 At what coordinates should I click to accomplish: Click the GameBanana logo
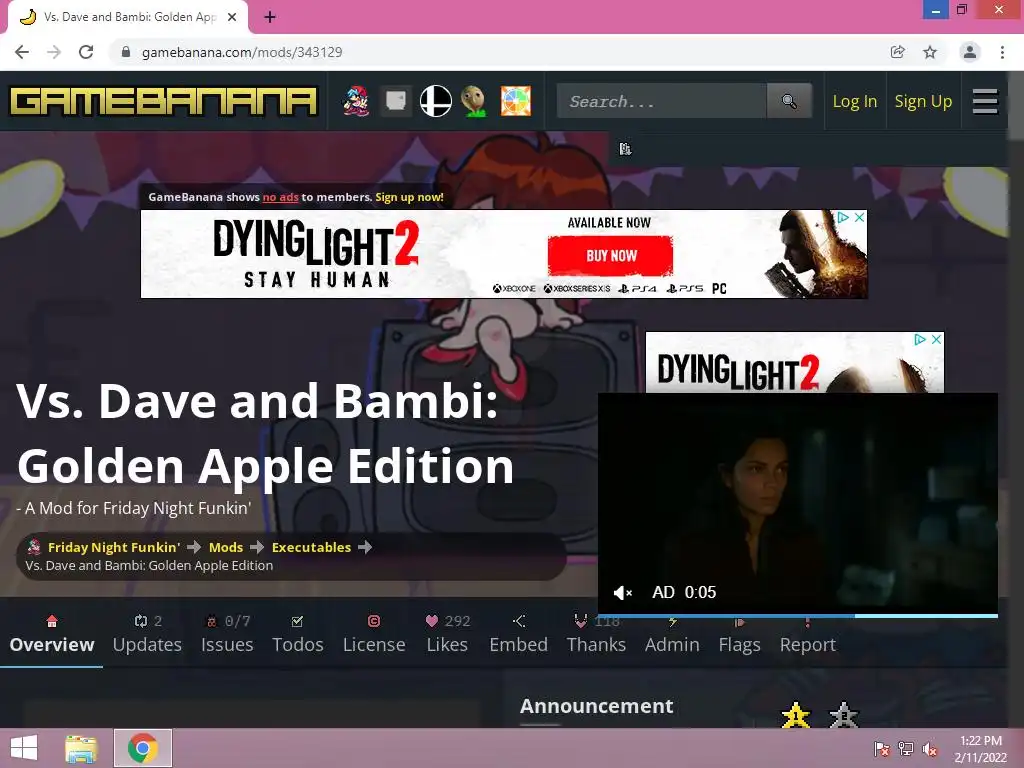tap(163, 101)
